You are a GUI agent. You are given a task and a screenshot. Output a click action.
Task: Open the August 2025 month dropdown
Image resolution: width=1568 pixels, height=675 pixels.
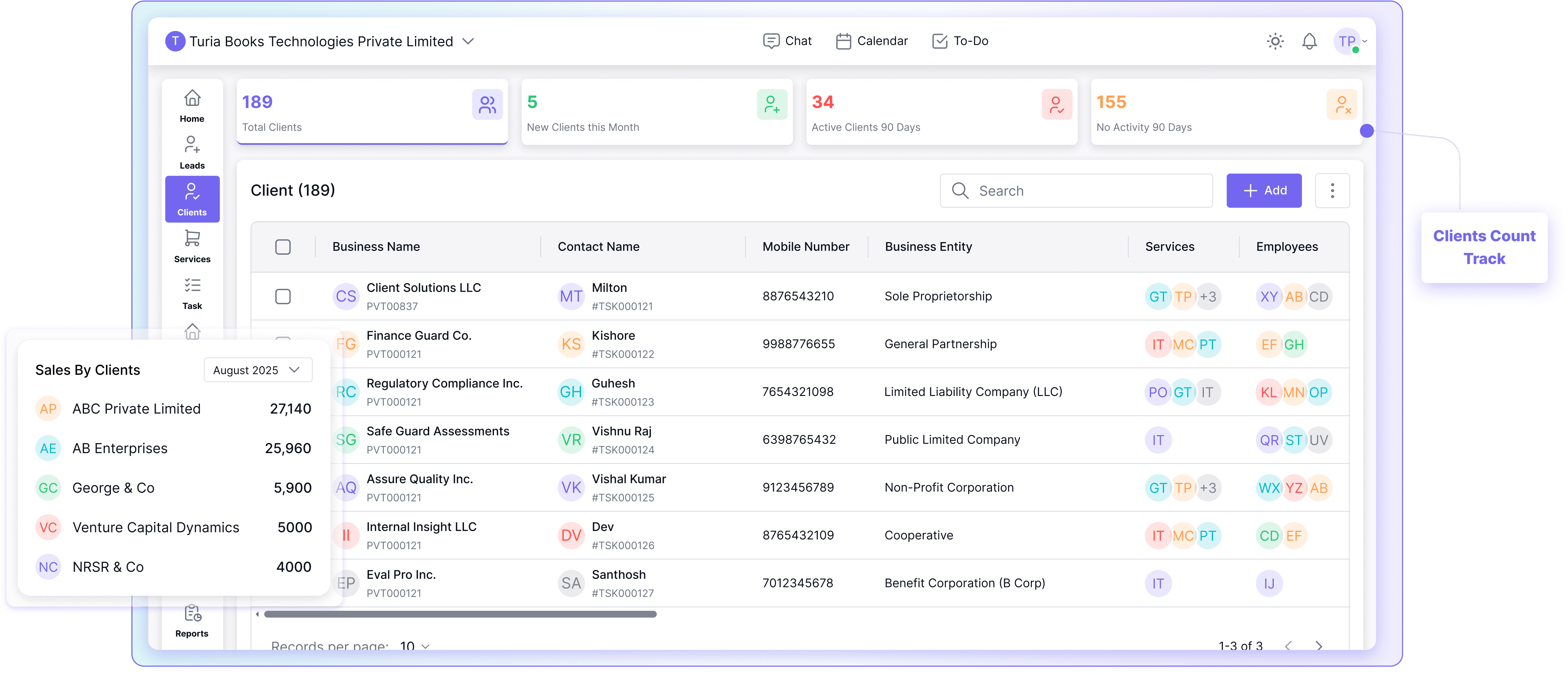coord(258,370)
